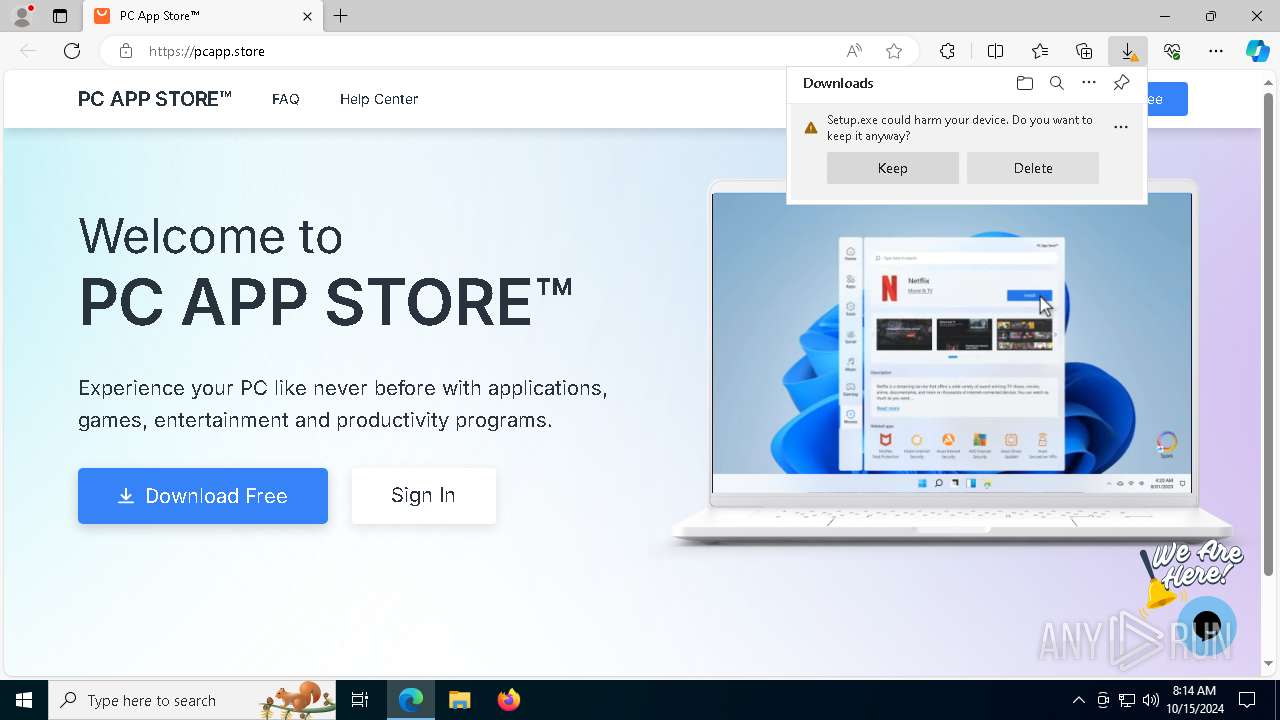Open the notifications action center
Viewport: 1280px width, 720px height.
click(1247, 700)
